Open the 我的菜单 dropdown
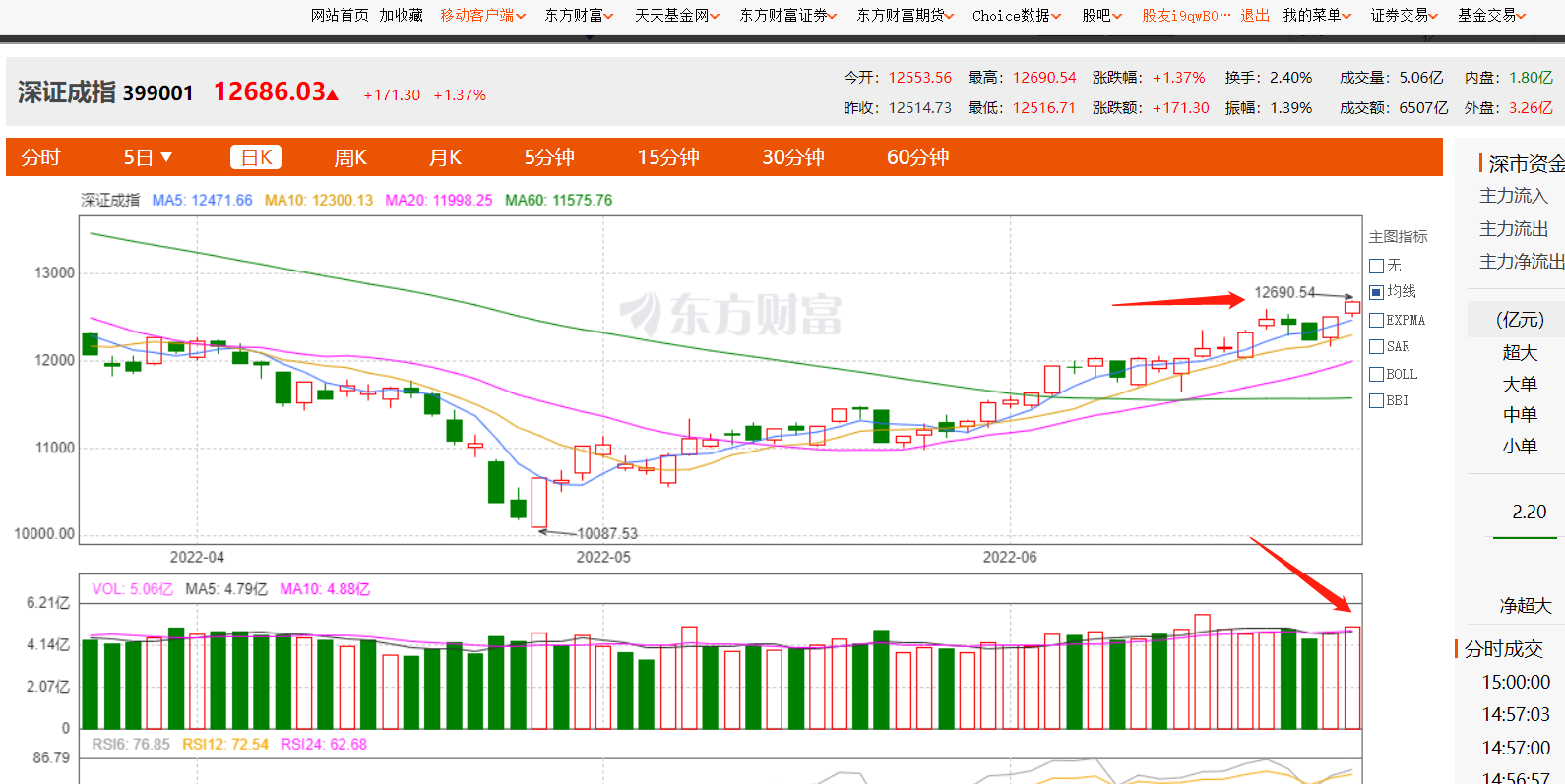Viewport: 1565px width, 784px height. tap(1317, 15)
